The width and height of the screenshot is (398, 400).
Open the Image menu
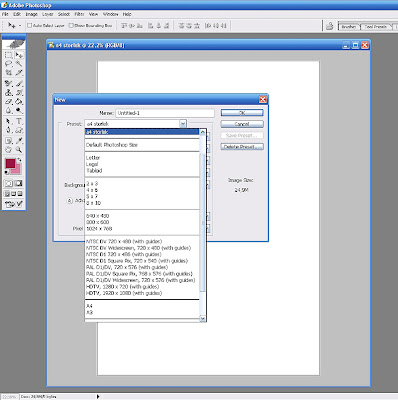(x=31, y=14)
